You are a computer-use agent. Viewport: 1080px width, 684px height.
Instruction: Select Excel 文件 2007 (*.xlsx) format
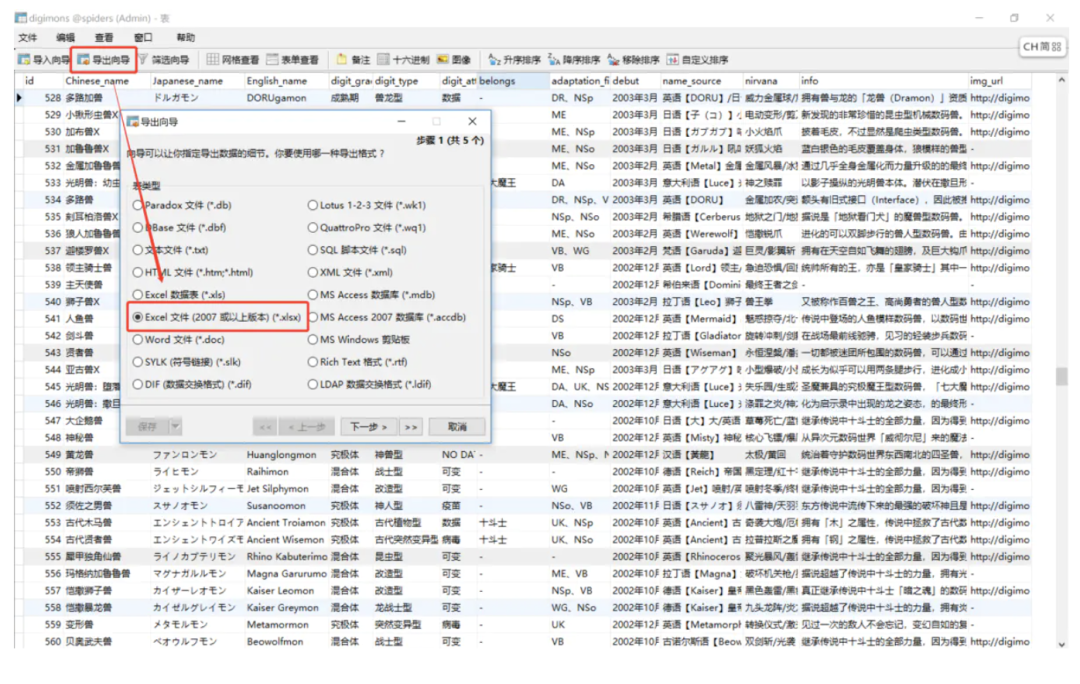[217, 317]
